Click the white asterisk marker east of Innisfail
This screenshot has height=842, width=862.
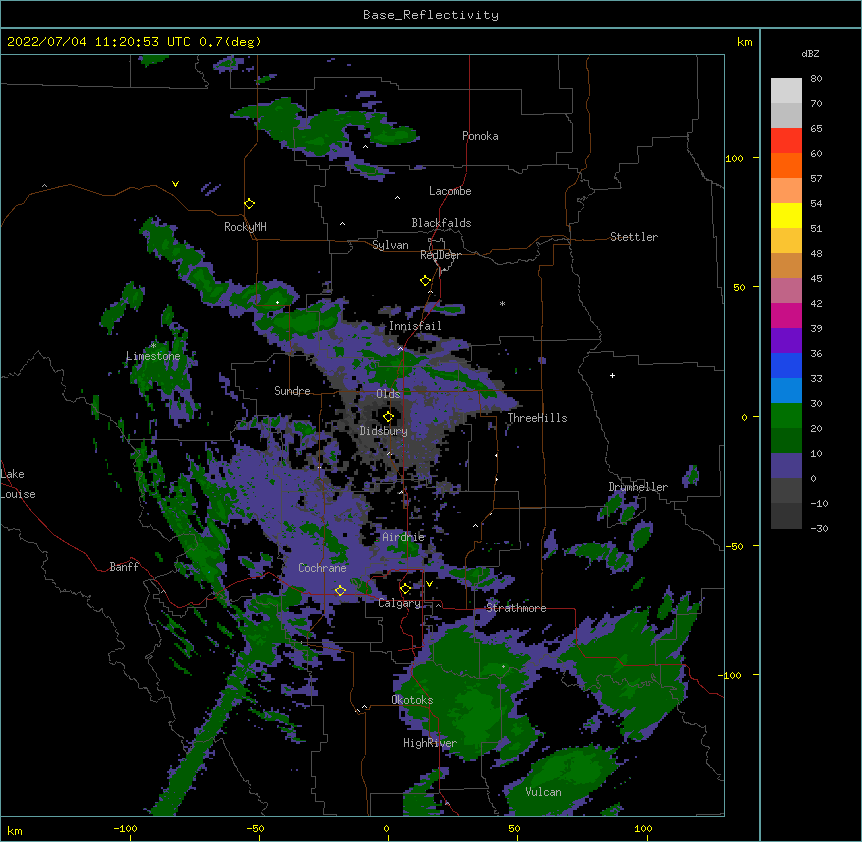coord(502,303)
